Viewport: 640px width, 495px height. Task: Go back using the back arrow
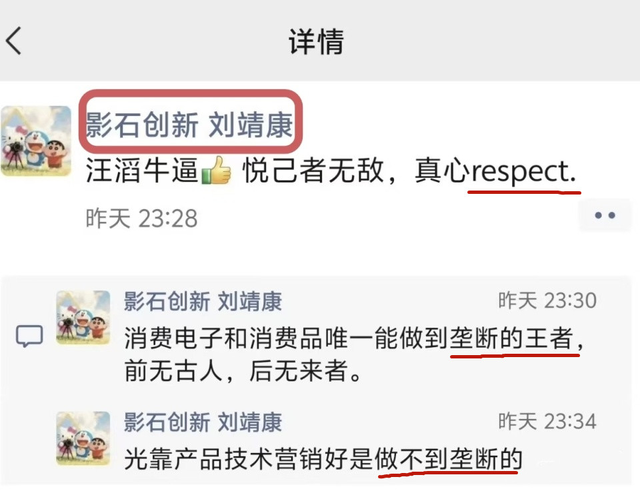[13, 41]
